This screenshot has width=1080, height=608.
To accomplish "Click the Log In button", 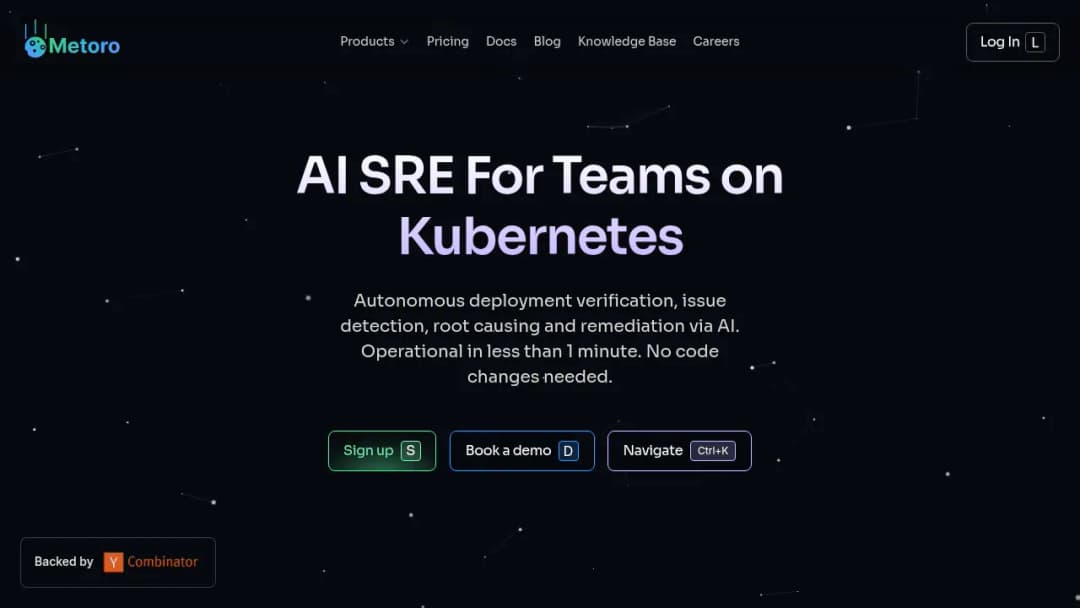I will pyautogui.click(x=1012, y=42).
